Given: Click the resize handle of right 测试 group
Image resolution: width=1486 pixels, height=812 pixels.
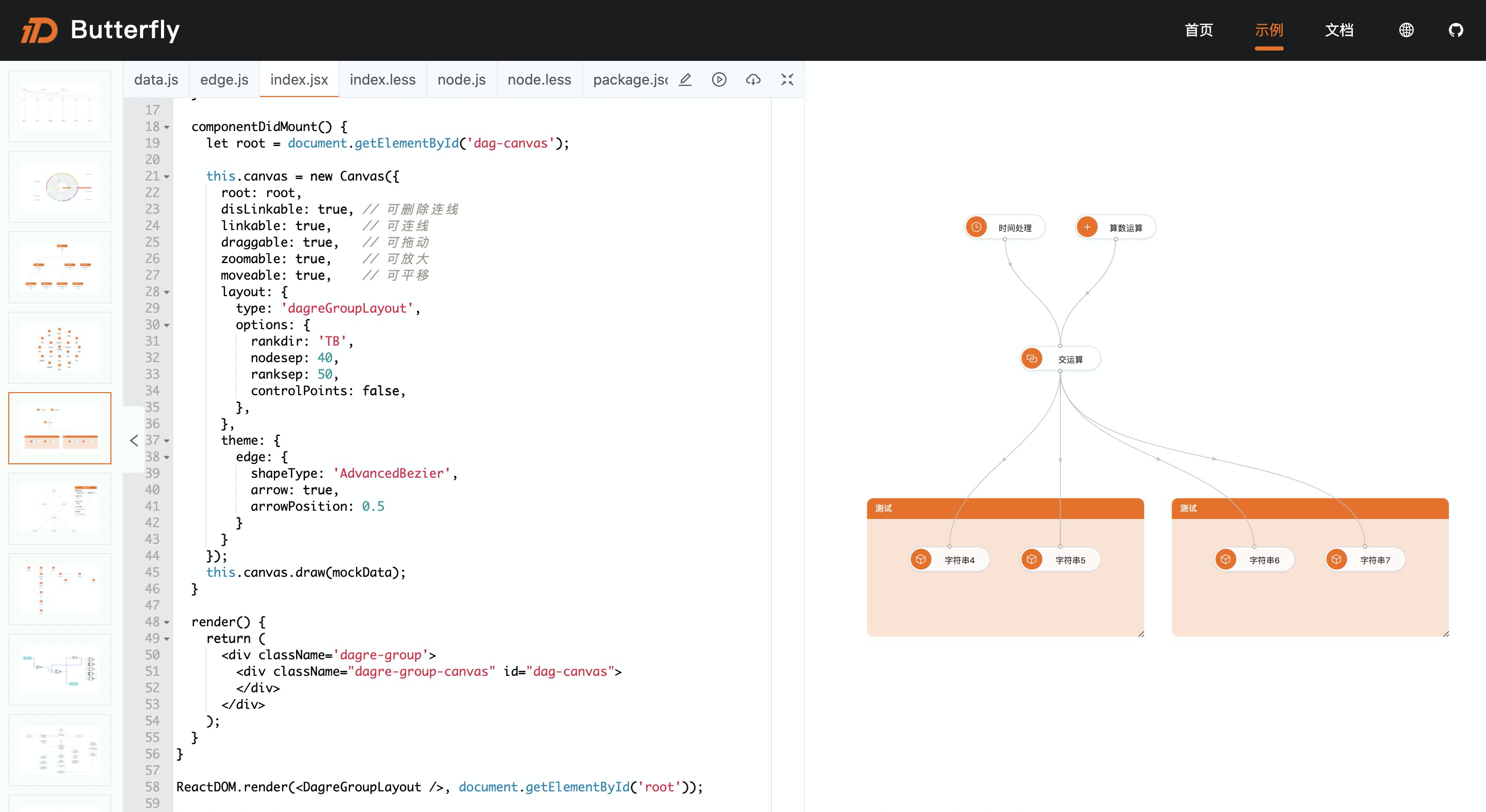Looking at the screenshot, I should 1445,633.
